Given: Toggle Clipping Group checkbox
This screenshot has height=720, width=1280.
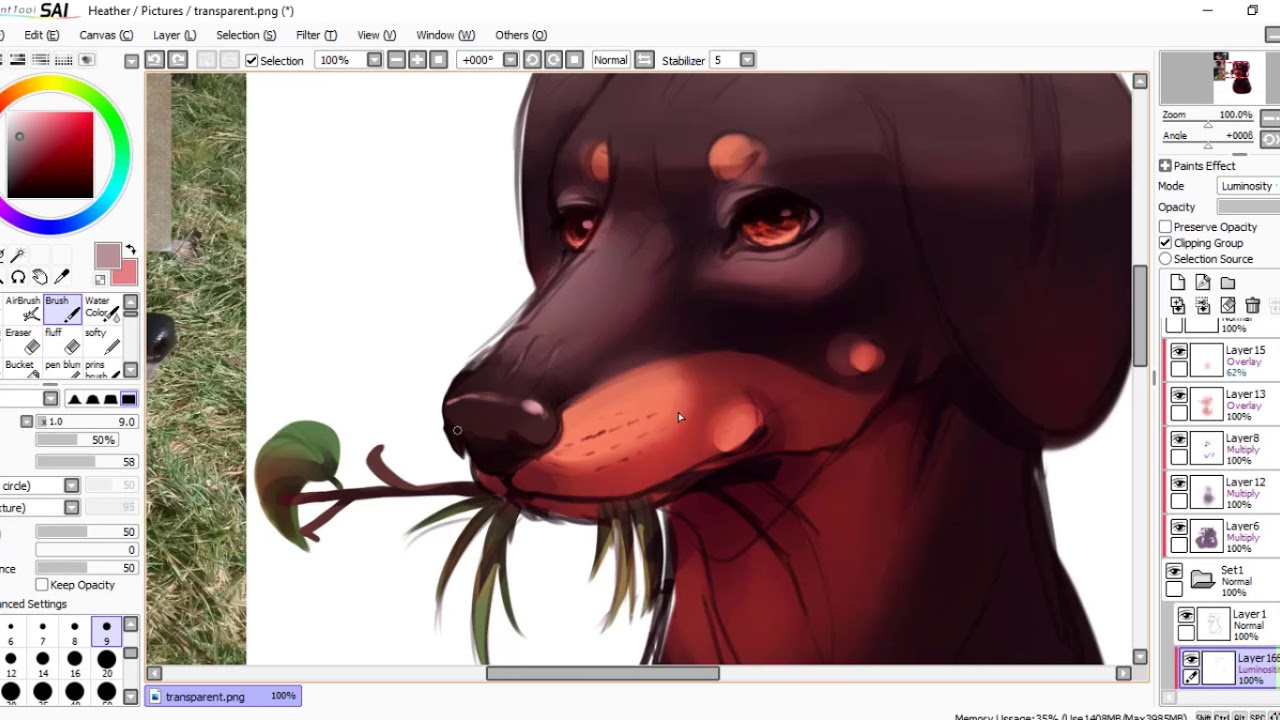Looking at the screenshot, I should tap(1165, 243).
